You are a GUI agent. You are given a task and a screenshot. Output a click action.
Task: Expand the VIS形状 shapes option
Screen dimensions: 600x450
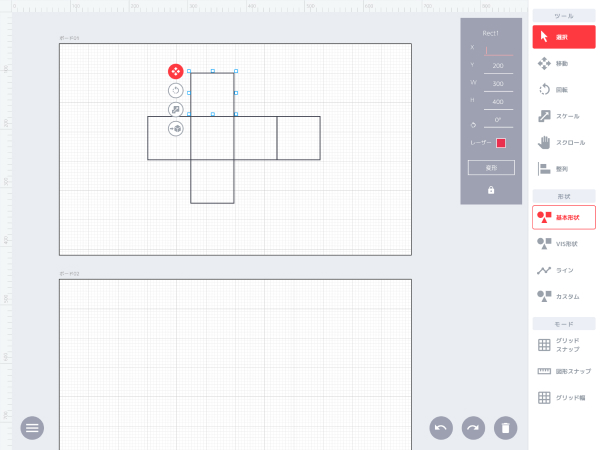563,243
